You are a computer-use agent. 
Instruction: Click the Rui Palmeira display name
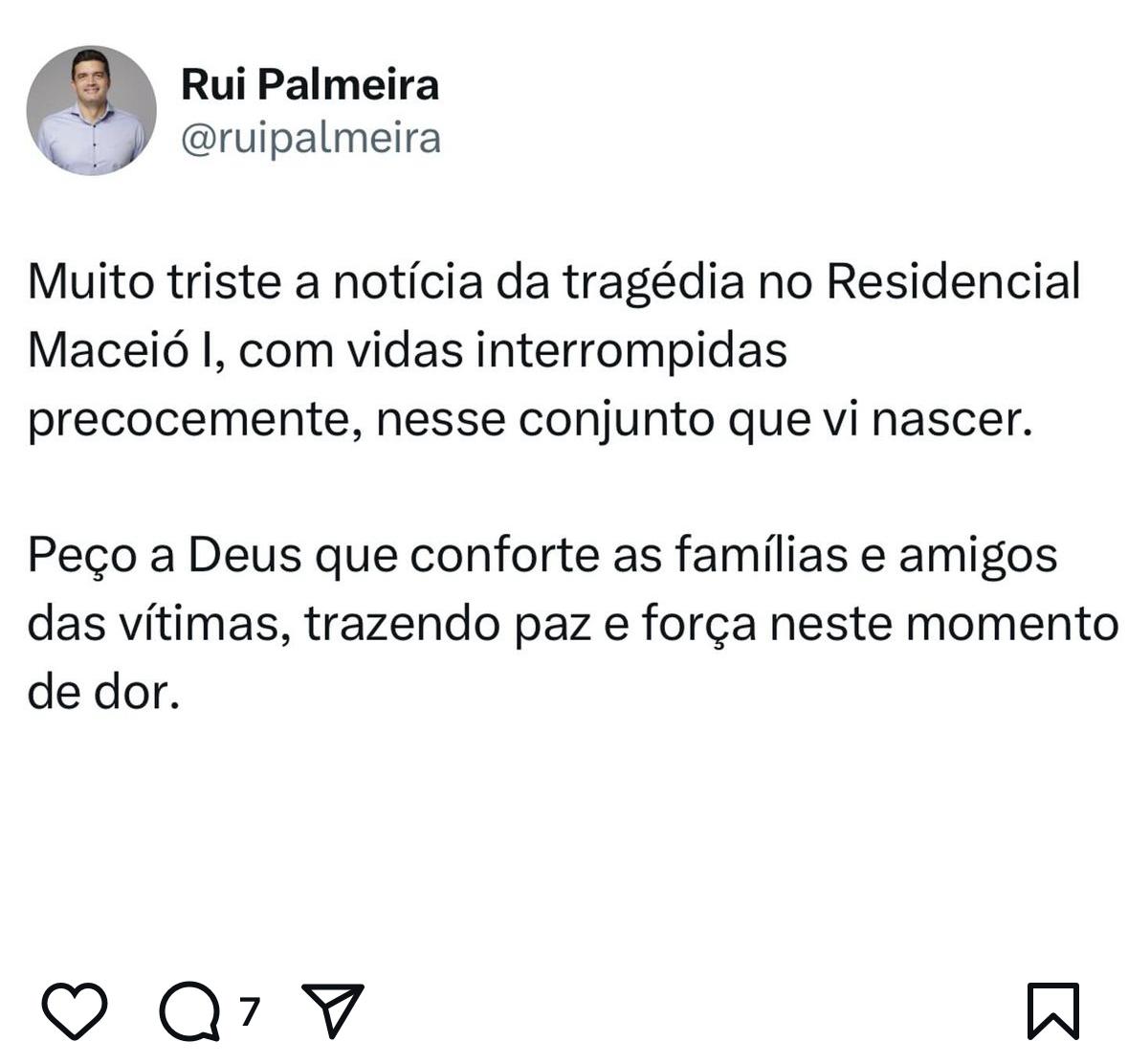(x=310, y=84)
